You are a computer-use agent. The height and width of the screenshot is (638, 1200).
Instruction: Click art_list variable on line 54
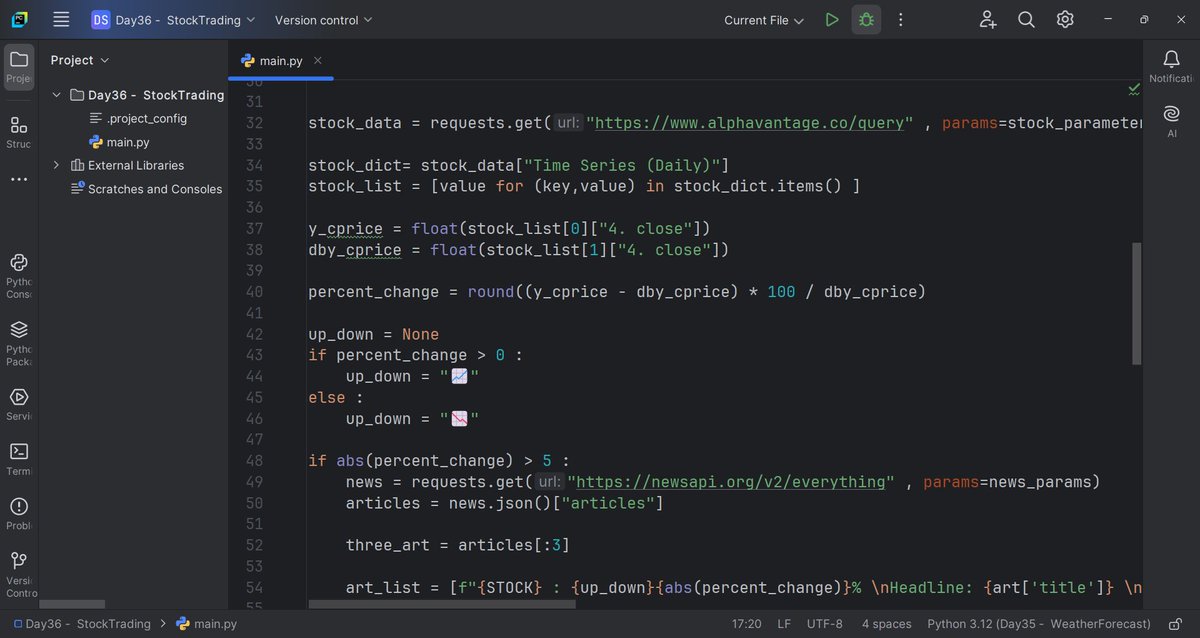(x=383, y=588)
